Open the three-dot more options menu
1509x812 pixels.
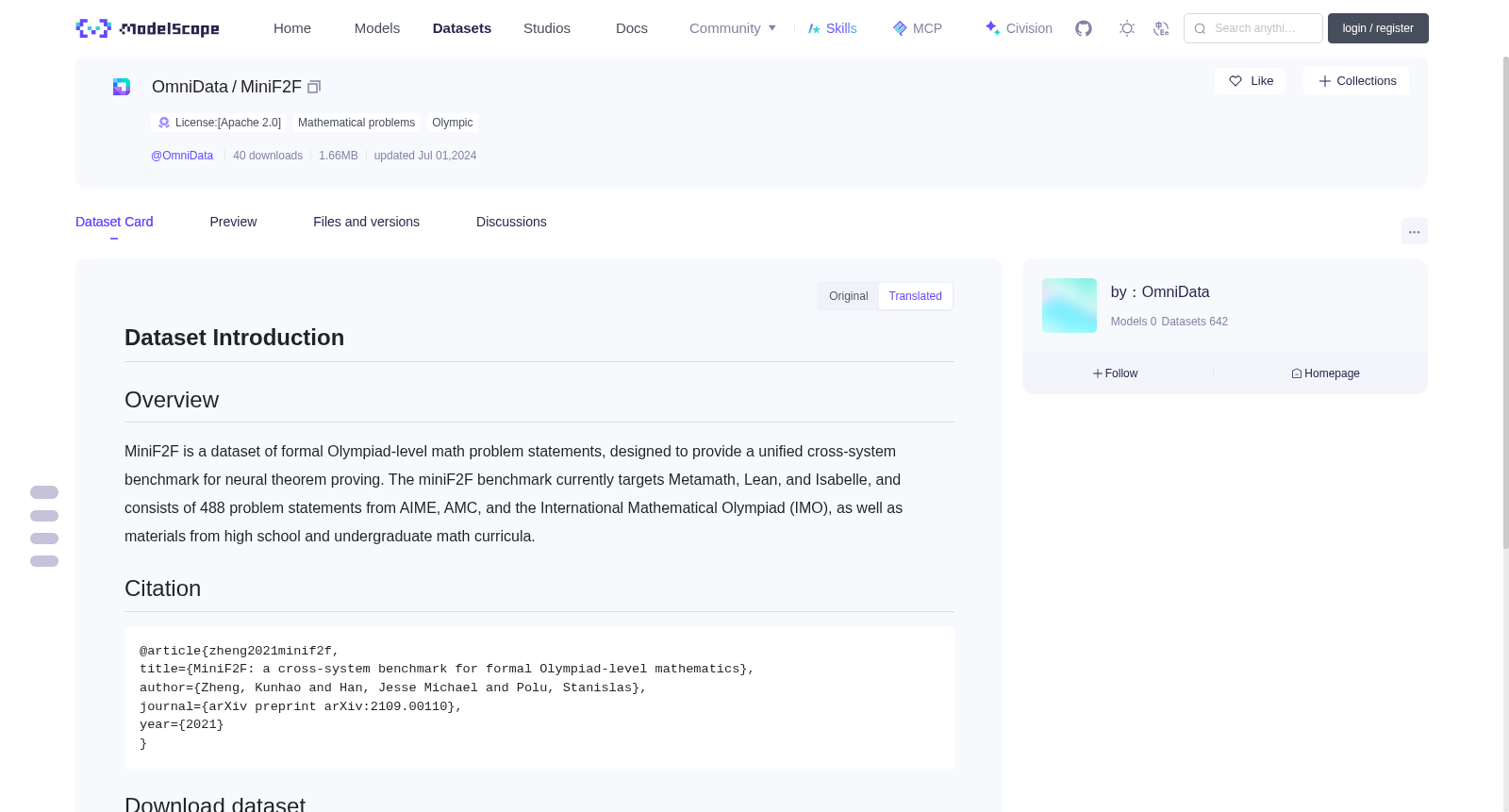(x=1414, y=231)
